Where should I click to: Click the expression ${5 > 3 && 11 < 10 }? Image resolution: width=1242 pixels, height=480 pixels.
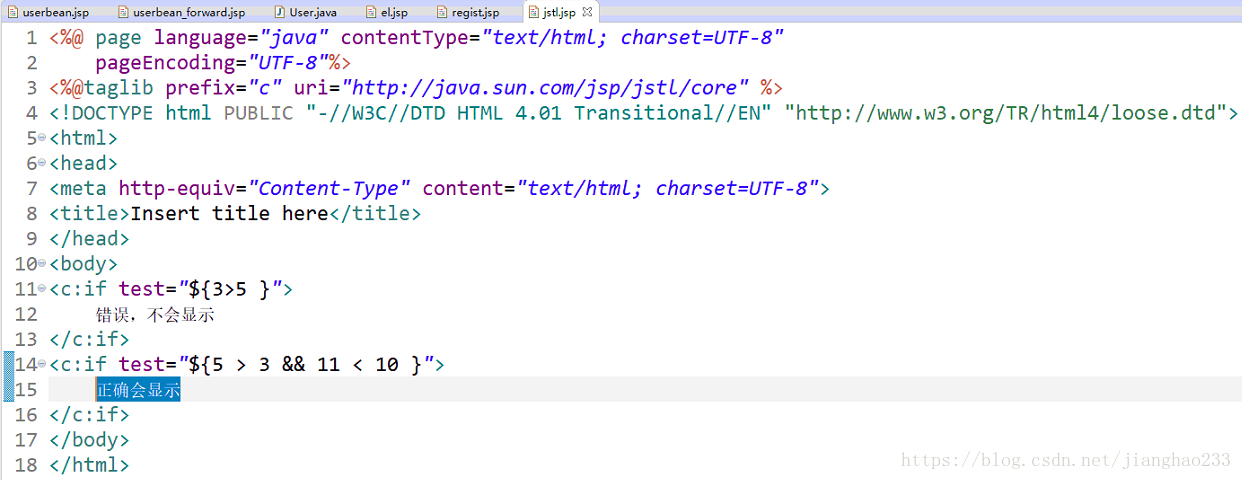click(305, 365)
